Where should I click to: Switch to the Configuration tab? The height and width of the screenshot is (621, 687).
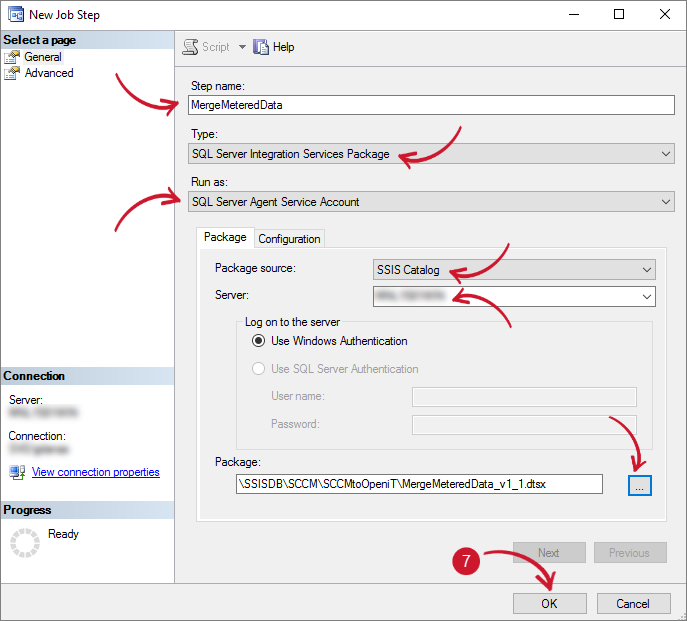289,239
